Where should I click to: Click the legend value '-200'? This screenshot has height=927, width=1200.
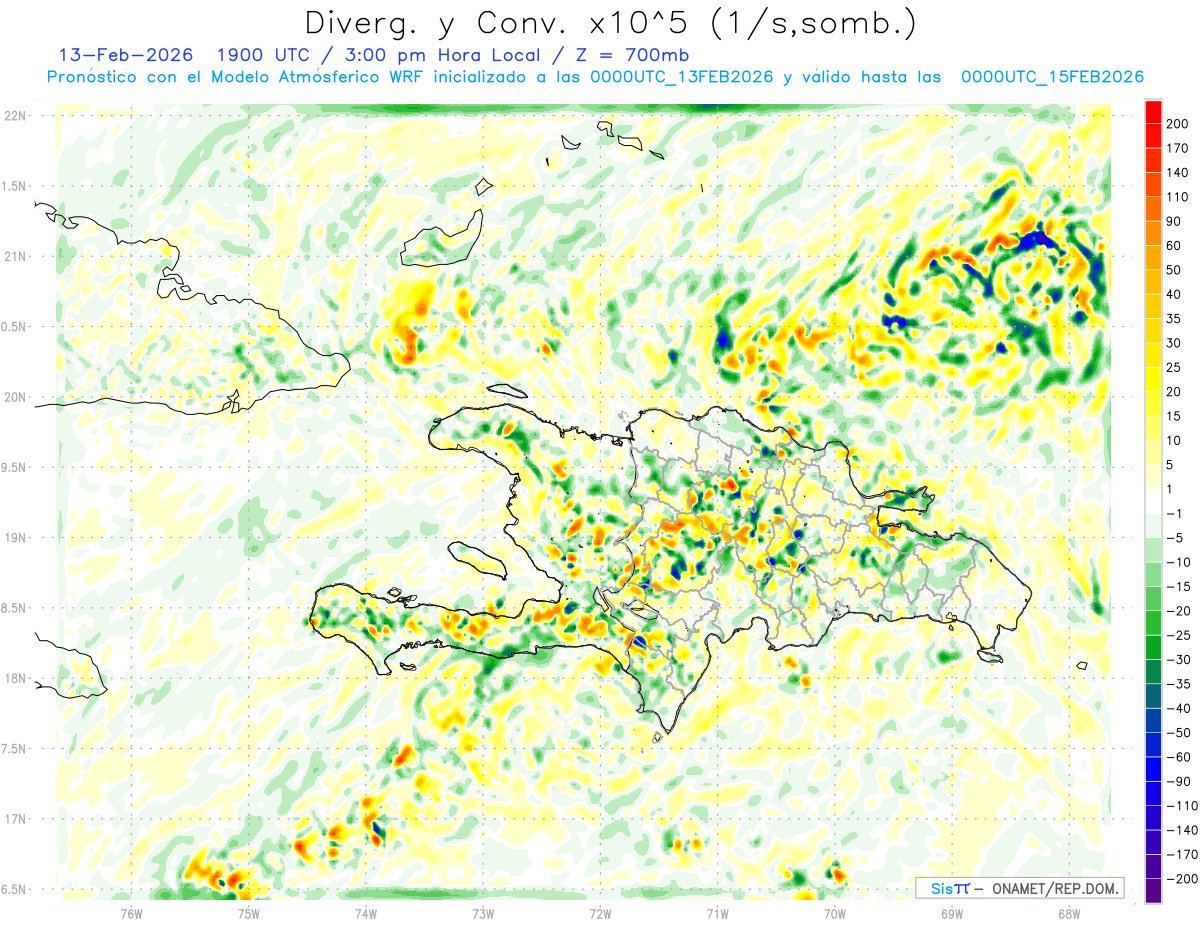pos(1181,880)
